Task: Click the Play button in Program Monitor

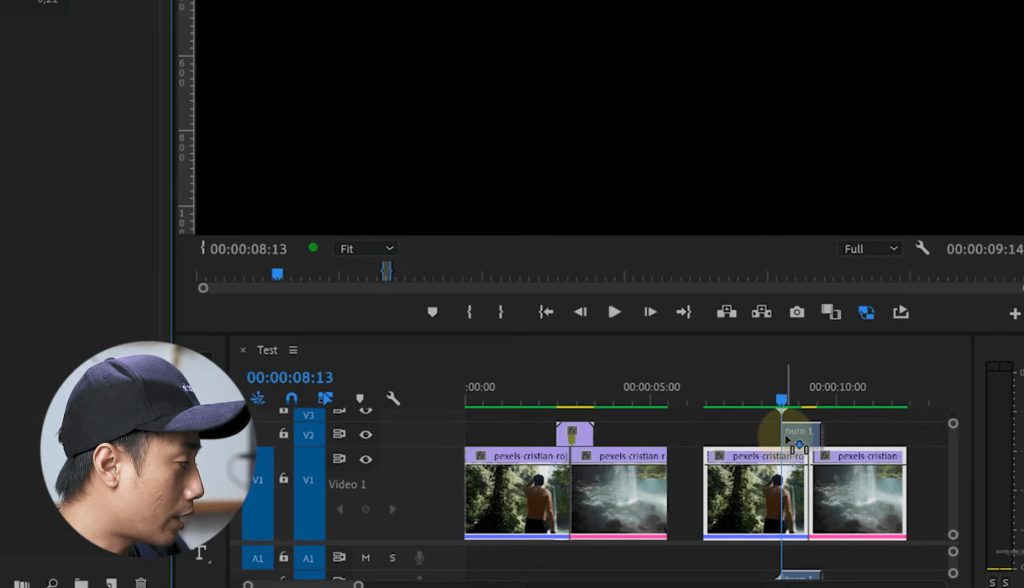Action: (x=614, y=312)
